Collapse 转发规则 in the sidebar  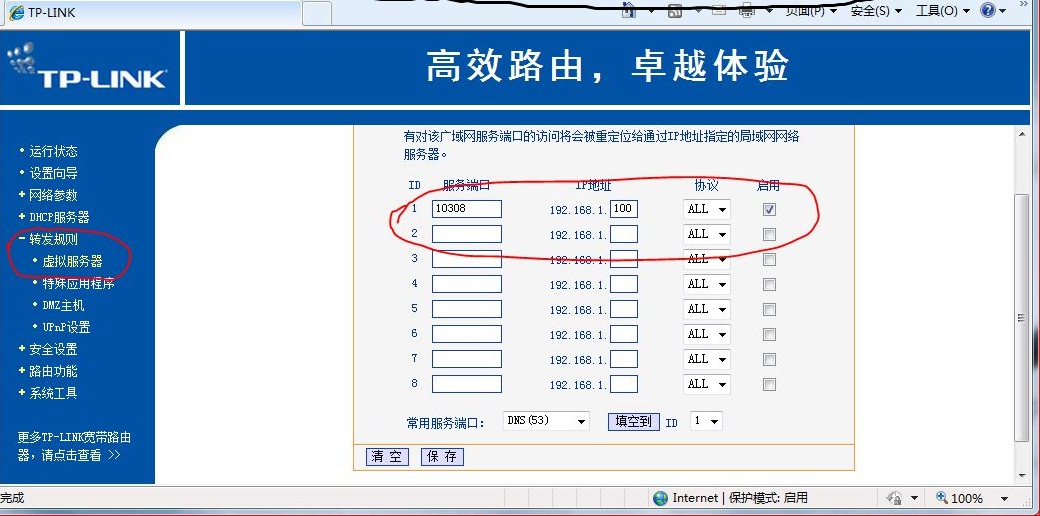pos(53,239)
